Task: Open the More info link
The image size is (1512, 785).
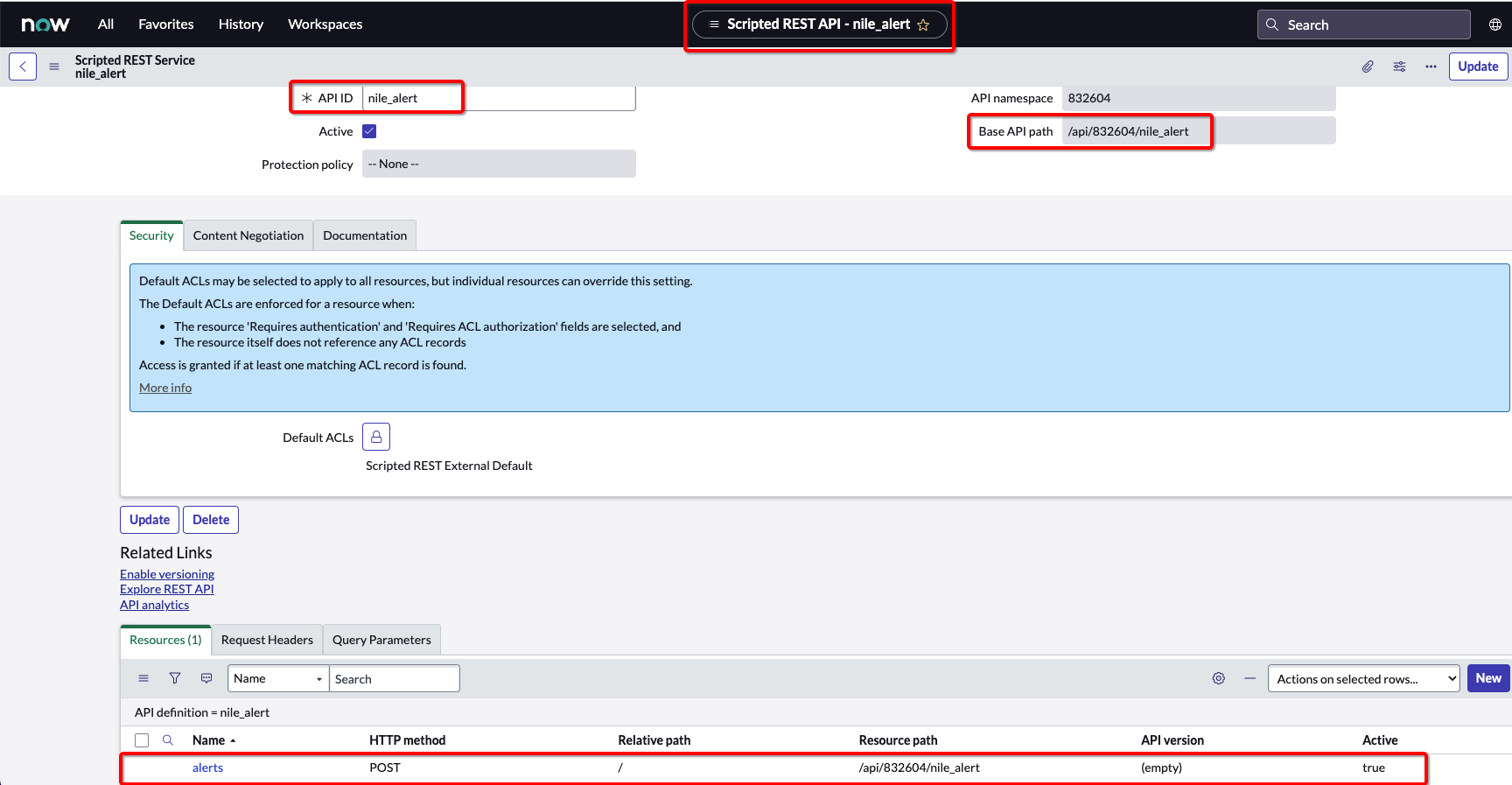Action: [x=165, y=388]
